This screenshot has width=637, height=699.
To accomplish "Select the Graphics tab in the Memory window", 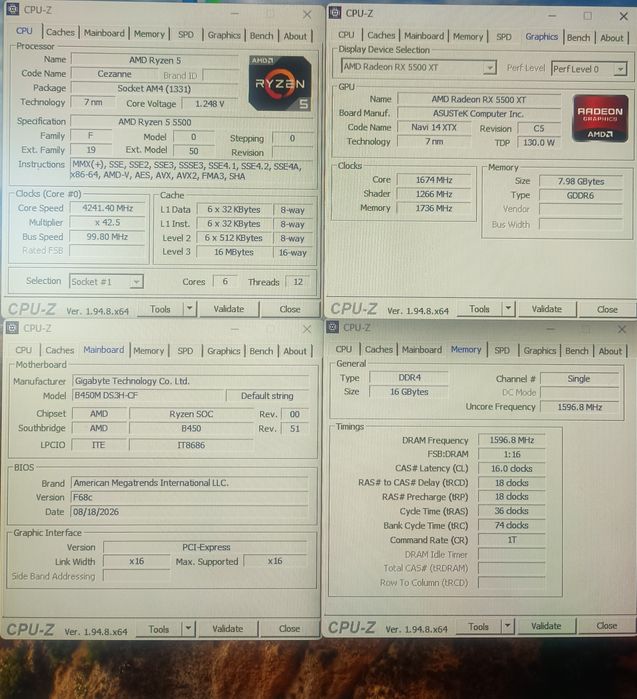I will point(540,350).
